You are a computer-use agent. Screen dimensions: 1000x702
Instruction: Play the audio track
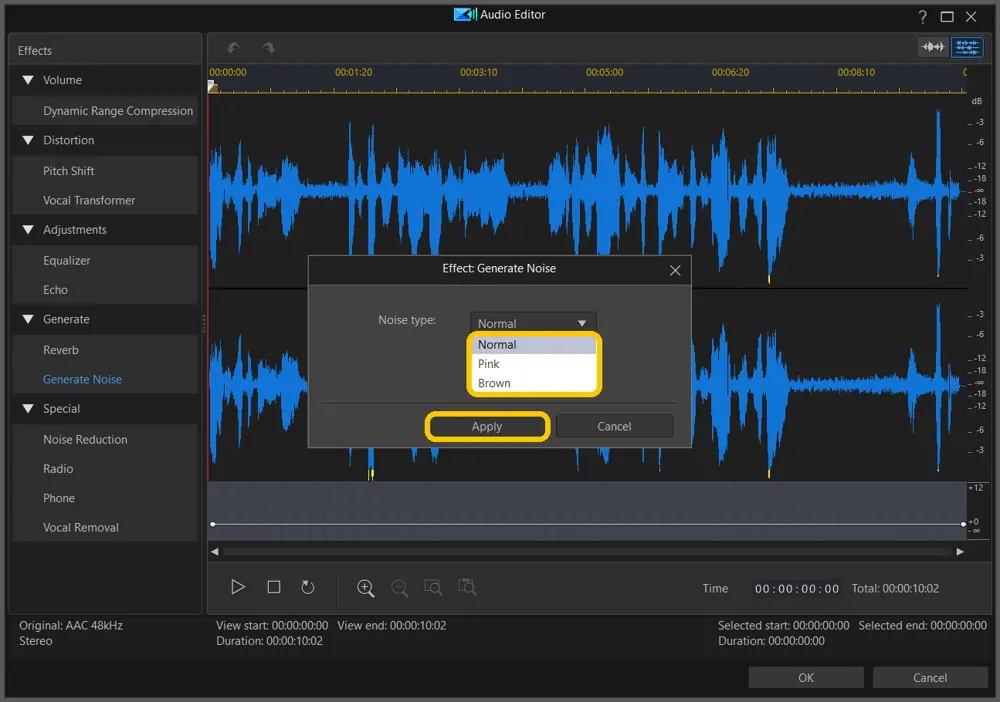tap(238, 587)
